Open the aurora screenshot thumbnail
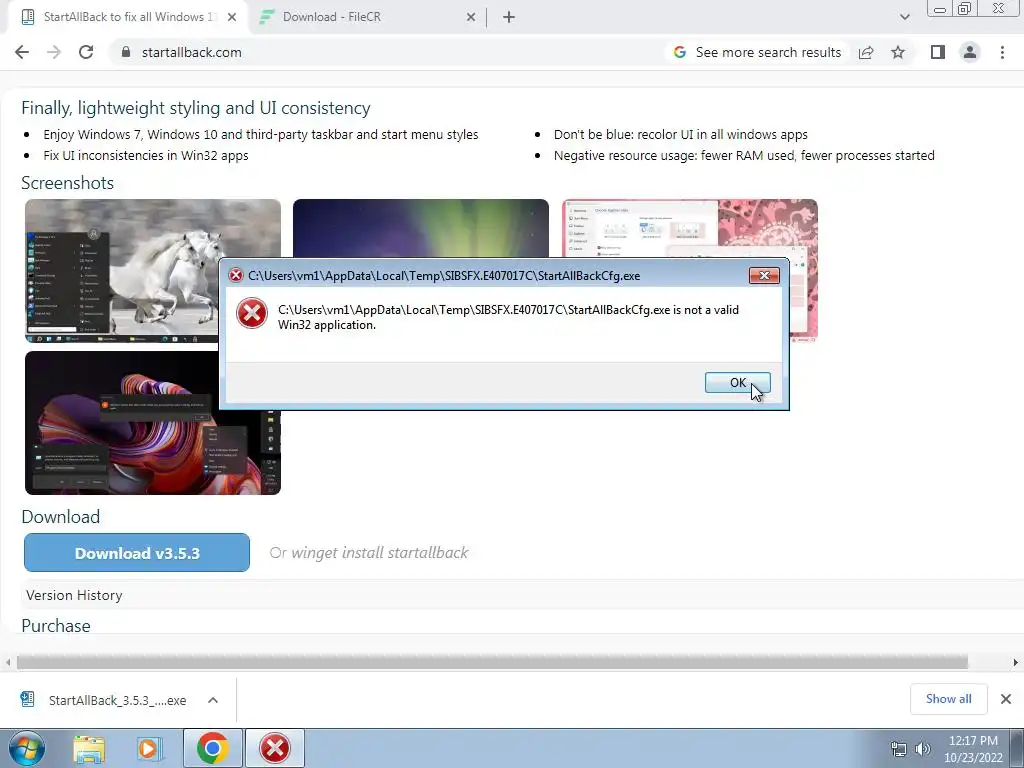1024x768 pixels. 421,229
